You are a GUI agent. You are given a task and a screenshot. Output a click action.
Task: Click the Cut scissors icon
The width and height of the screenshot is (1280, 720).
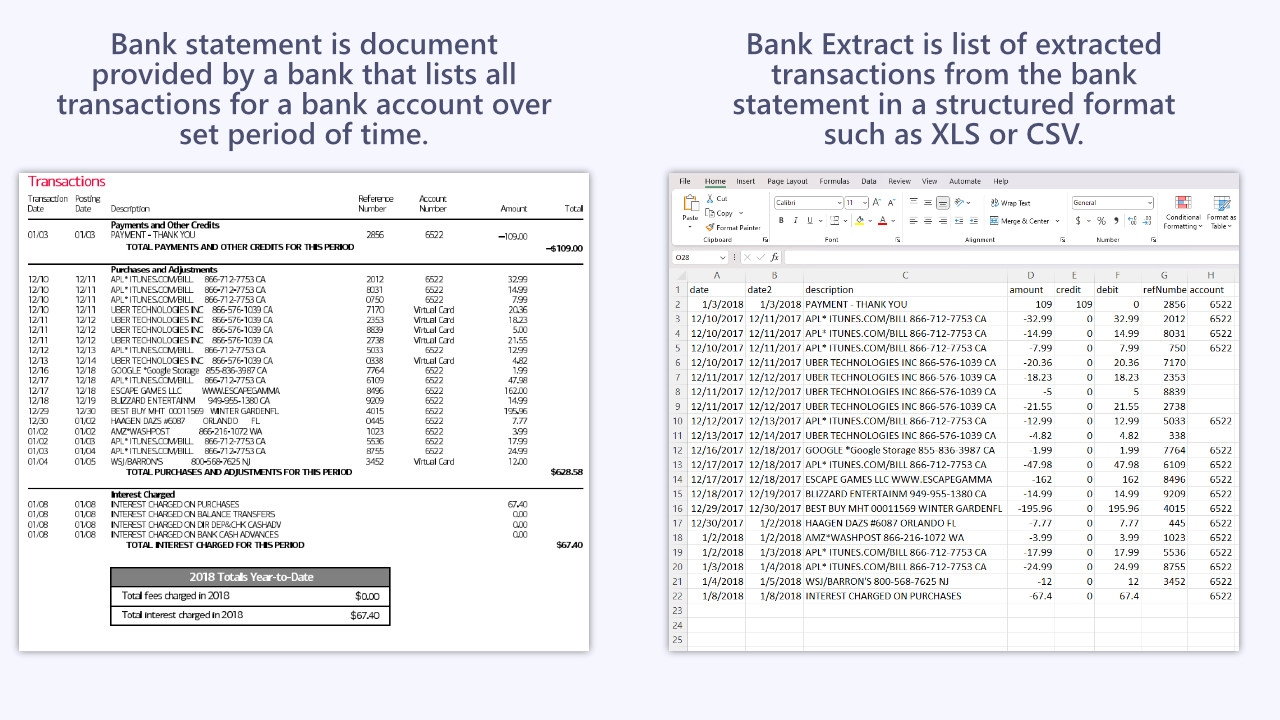point(710,199)
